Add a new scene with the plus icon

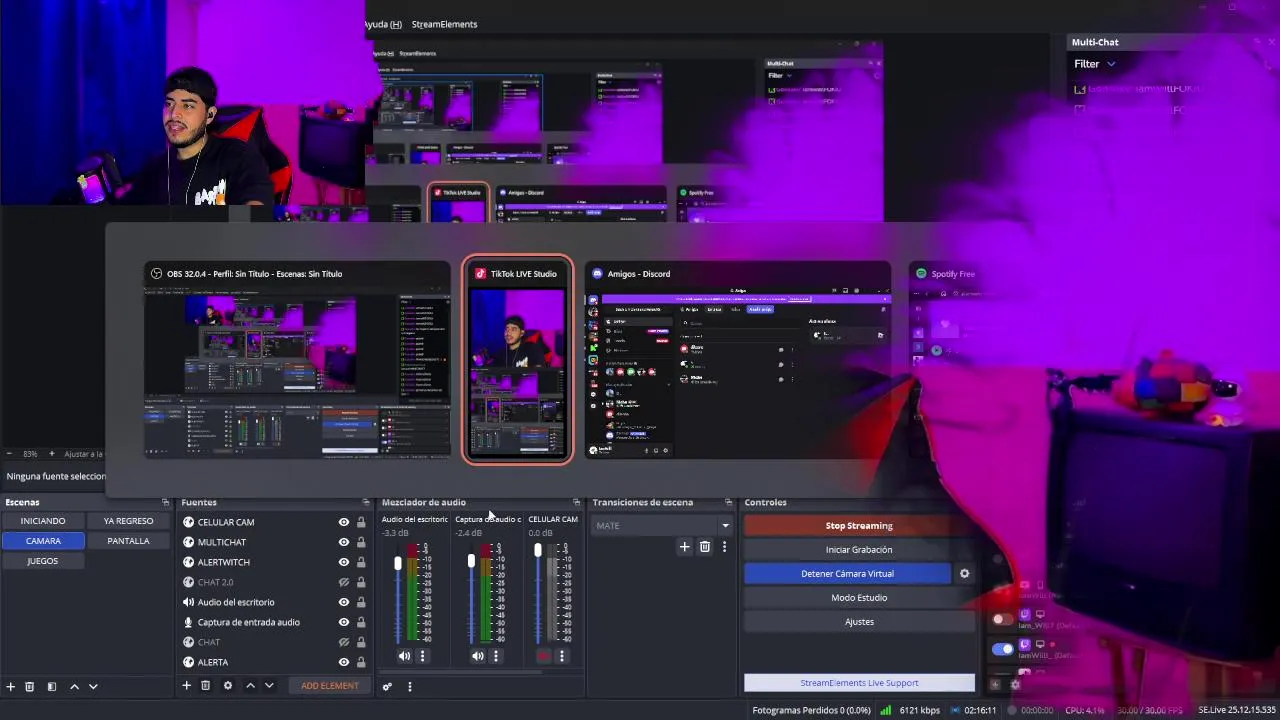point(11,687)
